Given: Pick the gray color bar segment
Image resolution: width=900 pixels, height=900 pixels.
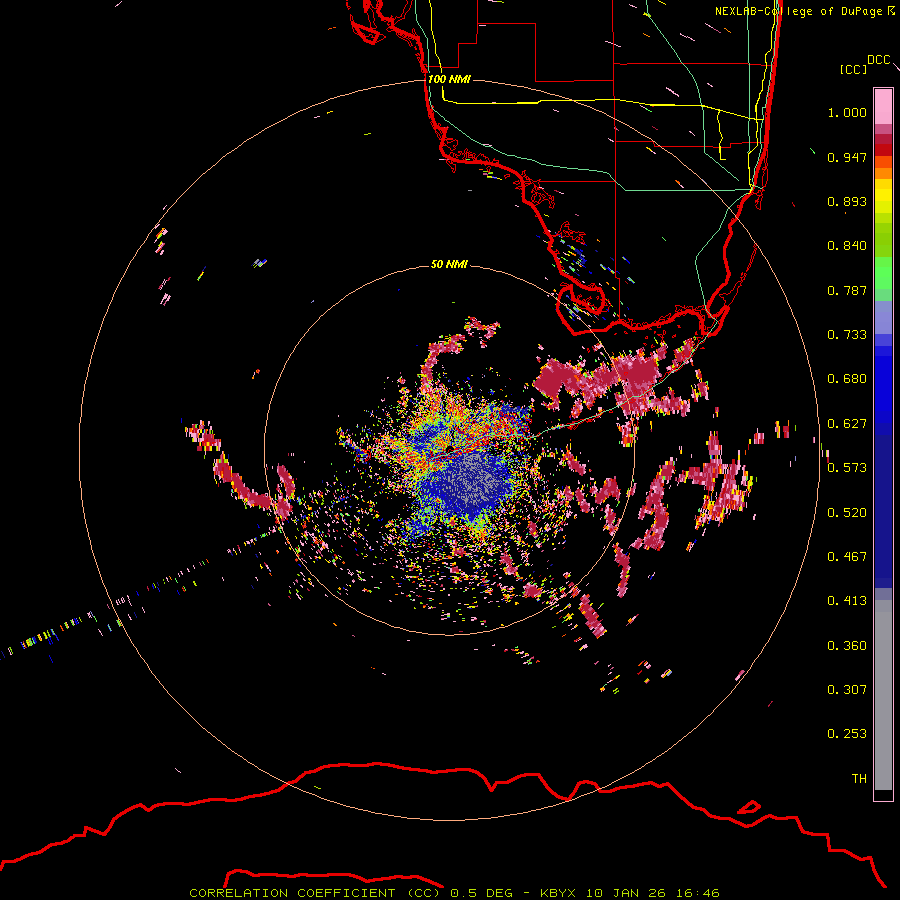Looking at the screenshot, I should click(x=883, y=695).
